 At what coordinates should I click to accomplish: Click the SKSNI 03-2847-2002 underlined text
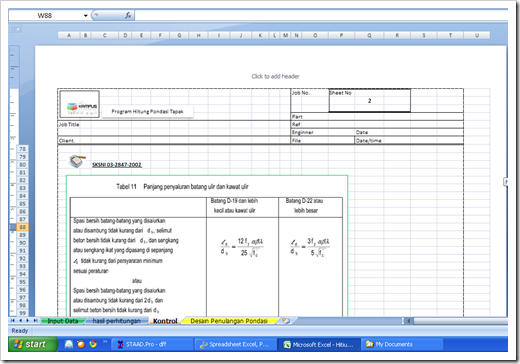pyautogui.click(x=117, y=165)
